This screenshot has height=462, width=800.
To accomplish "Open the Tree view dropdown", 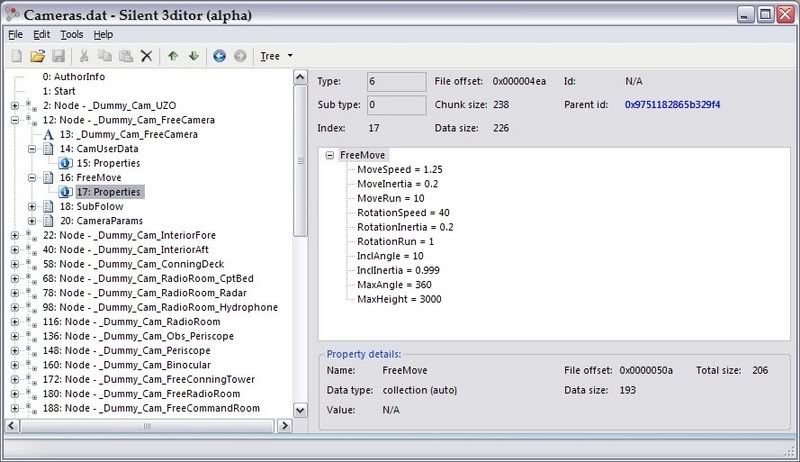I will [x=276, y=56].
